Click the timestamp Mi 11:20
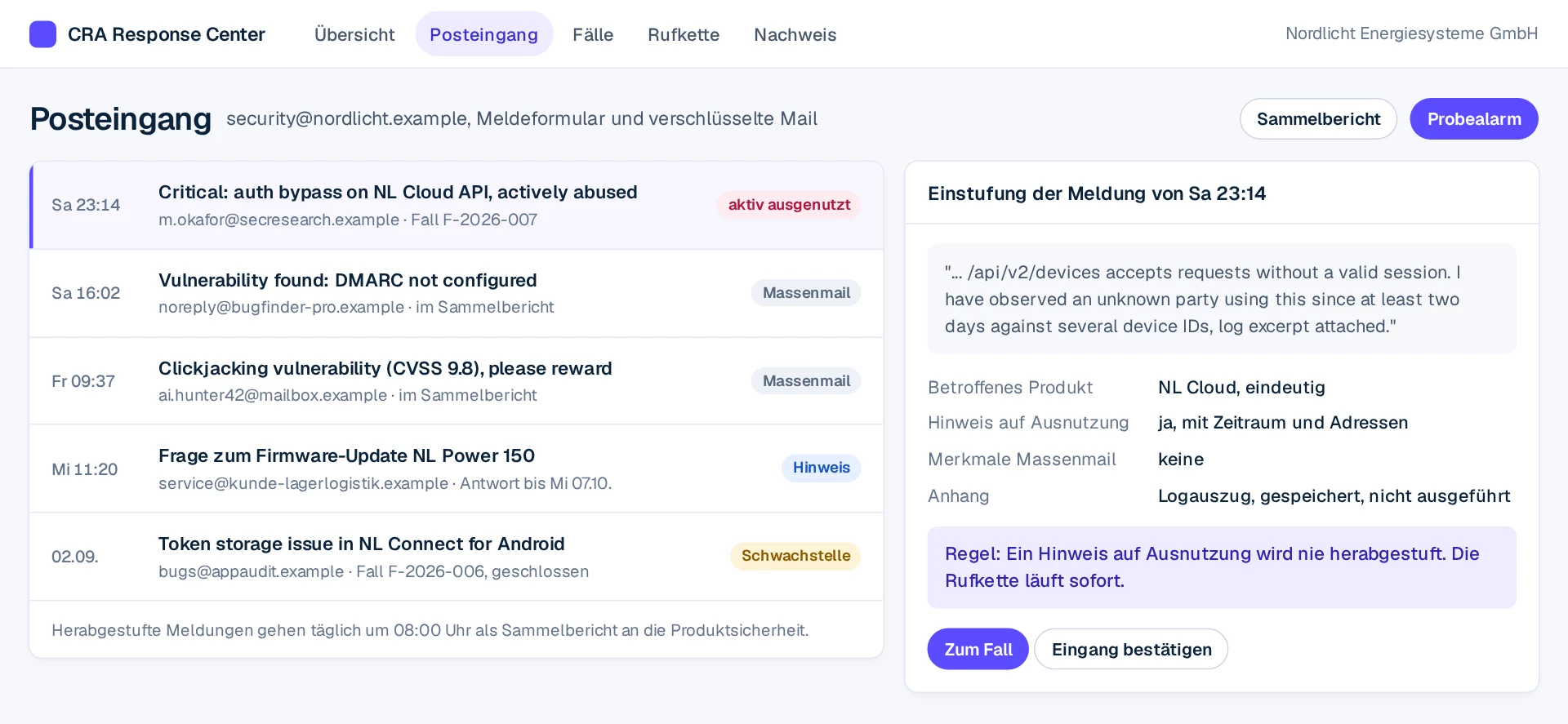Viewport: 1568px width, 724px height. (x=84, y=469)
